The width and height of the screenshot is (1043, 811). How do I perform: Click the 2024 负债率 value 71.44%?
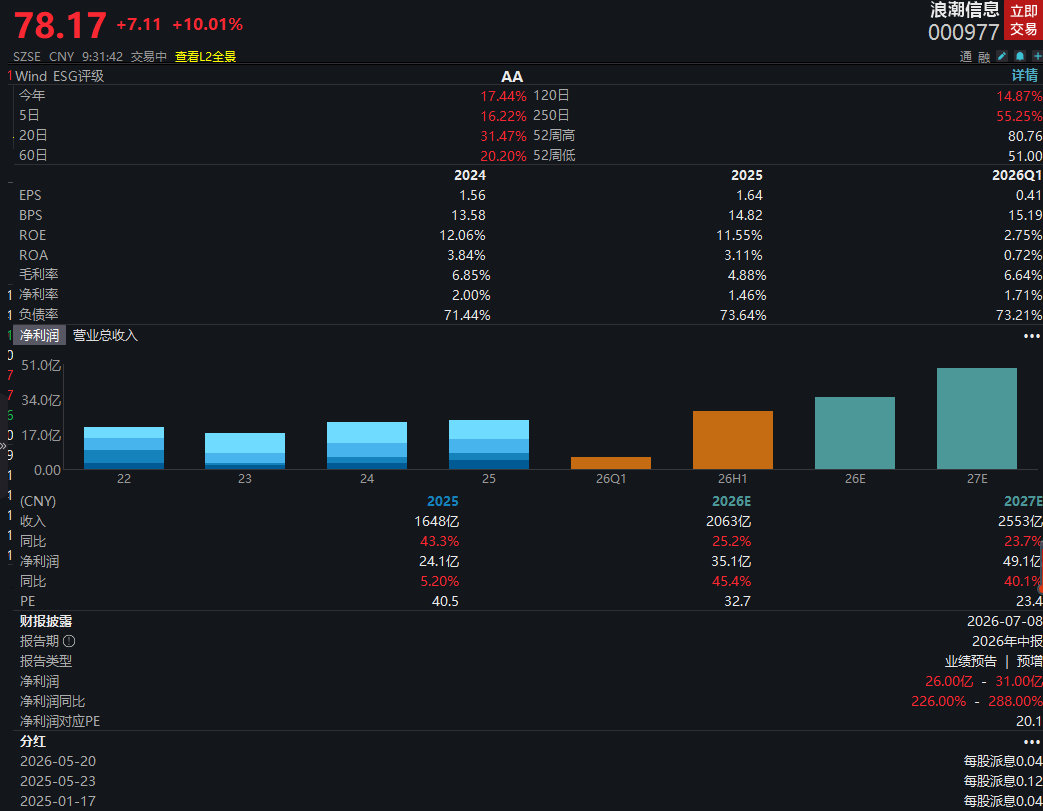coord(467,315)
